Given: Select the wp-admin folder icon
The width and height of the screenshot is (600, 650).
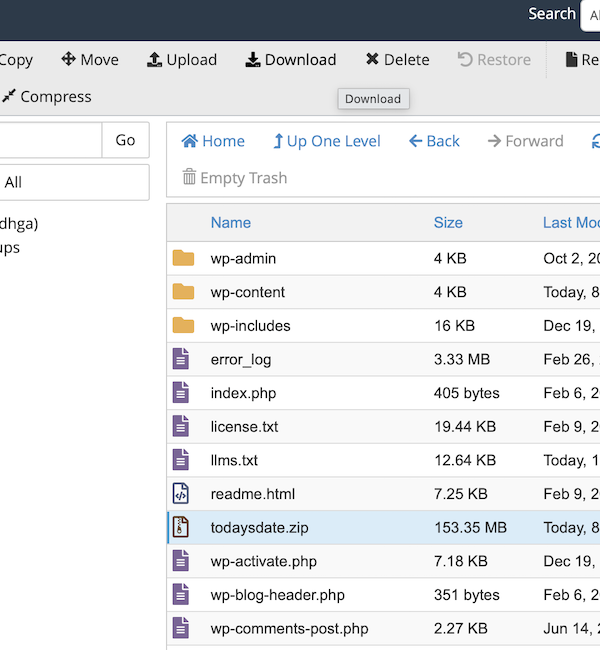Looking at the screenshot, I should click(183, 258).
